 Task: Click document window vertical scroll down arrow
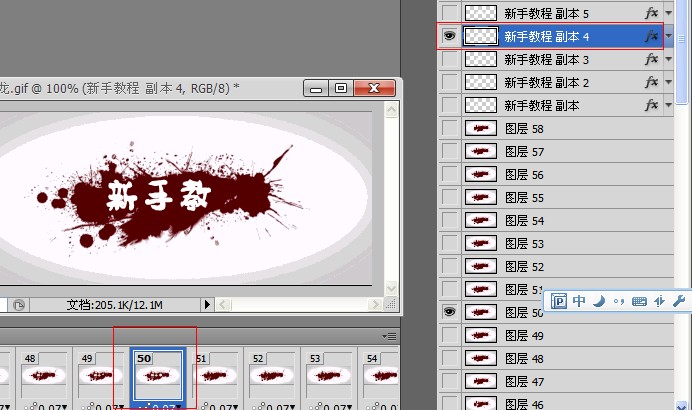pos(391,288)
